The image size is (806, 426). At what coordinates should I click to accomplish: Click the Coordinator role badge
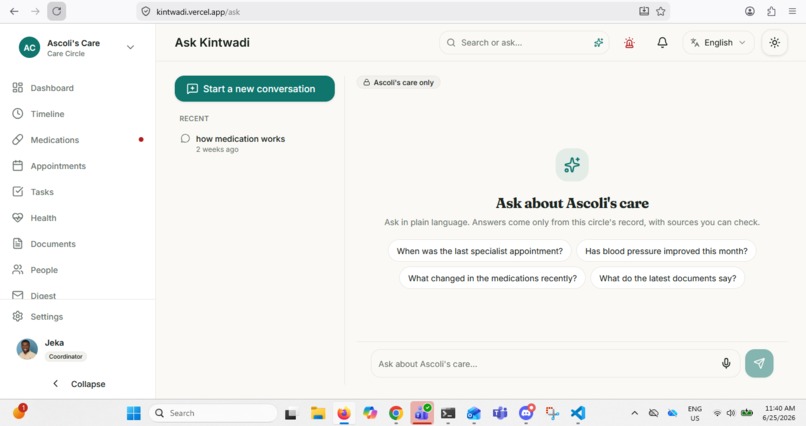(65, 356)
